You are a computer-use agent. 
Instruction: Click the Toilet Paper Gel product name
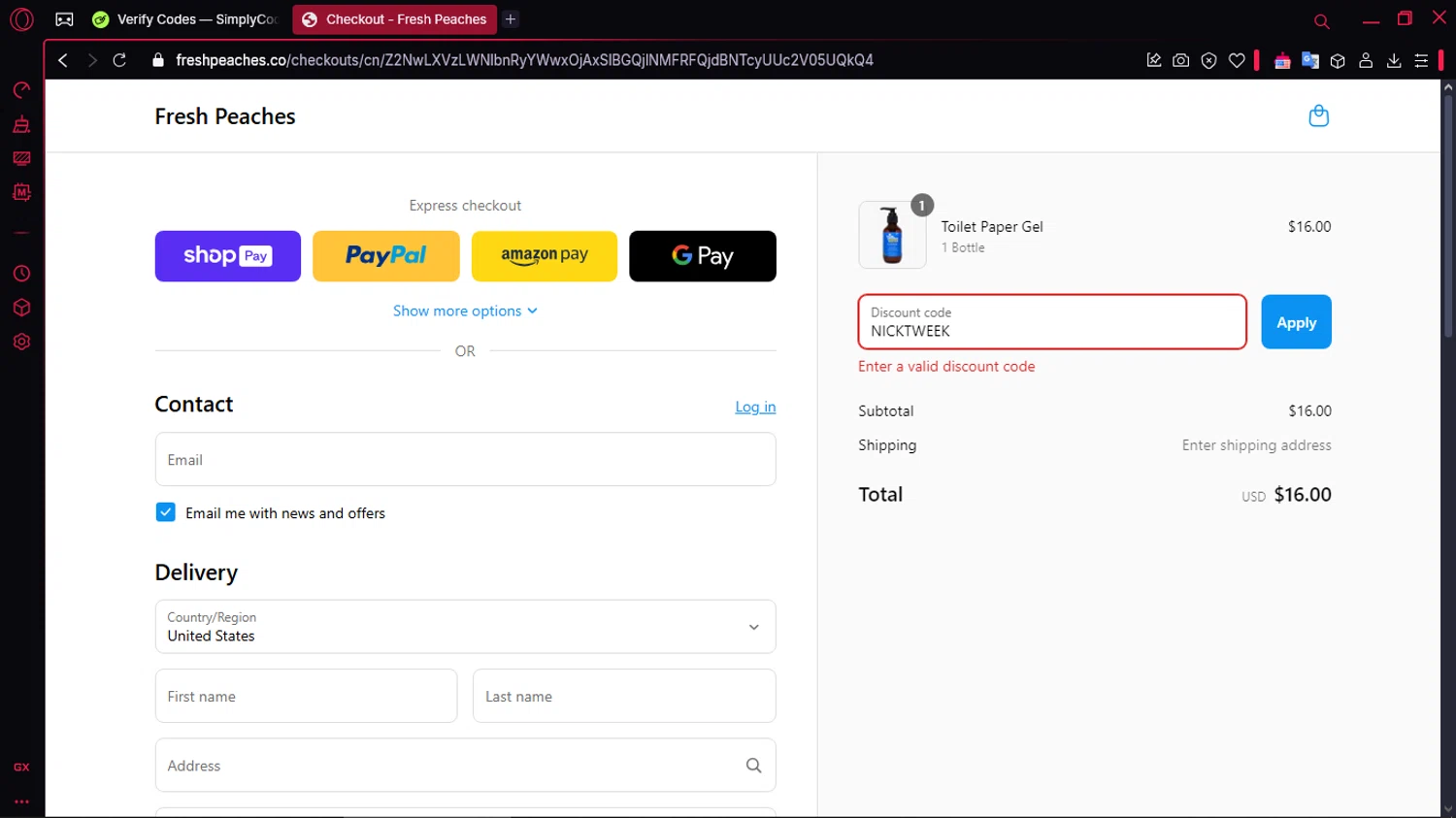pyautogui.click(x=992, y=227)
